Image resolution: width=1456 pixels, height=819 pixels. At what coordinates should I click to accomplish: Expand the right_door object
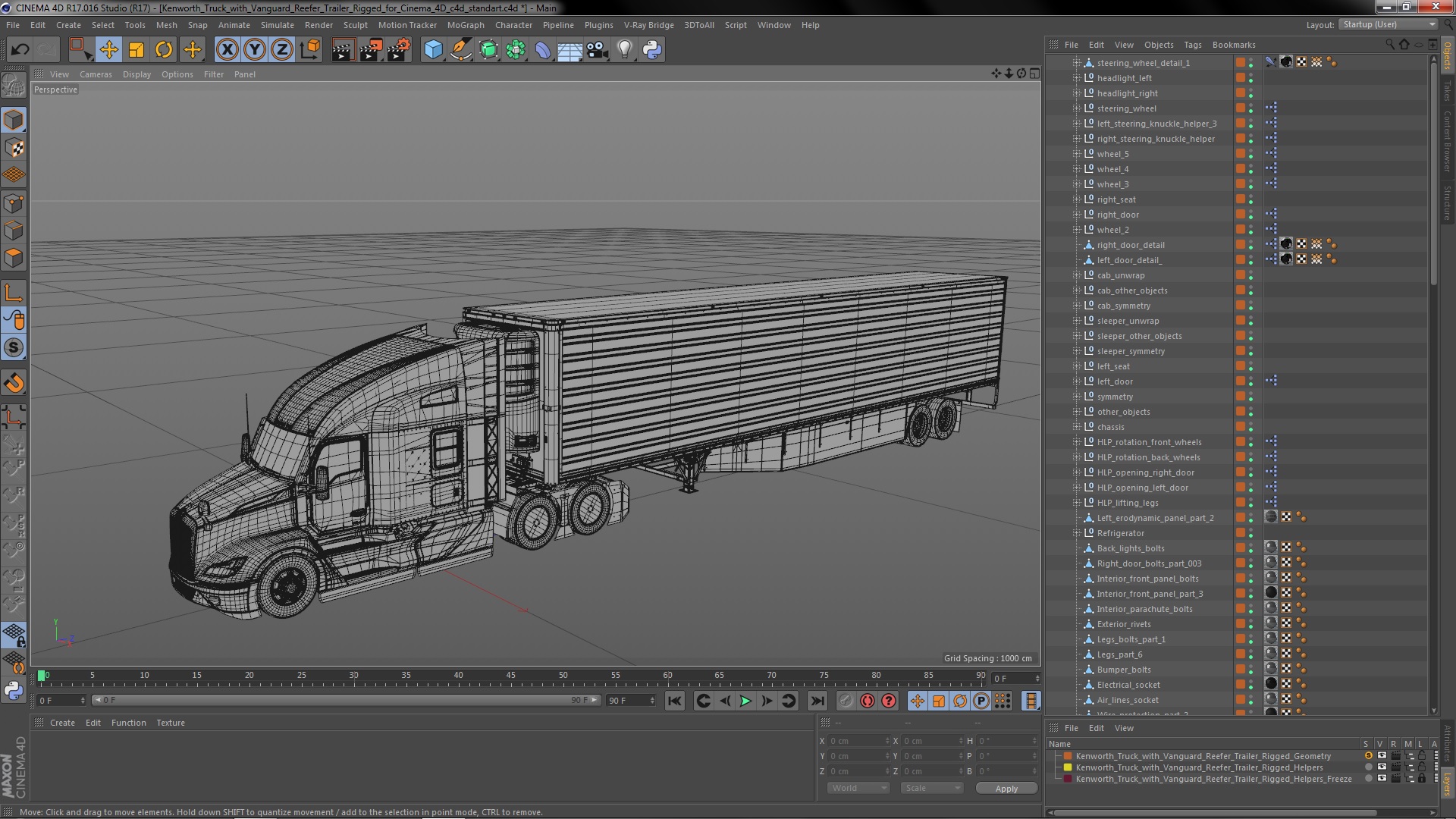[1076, 215]
